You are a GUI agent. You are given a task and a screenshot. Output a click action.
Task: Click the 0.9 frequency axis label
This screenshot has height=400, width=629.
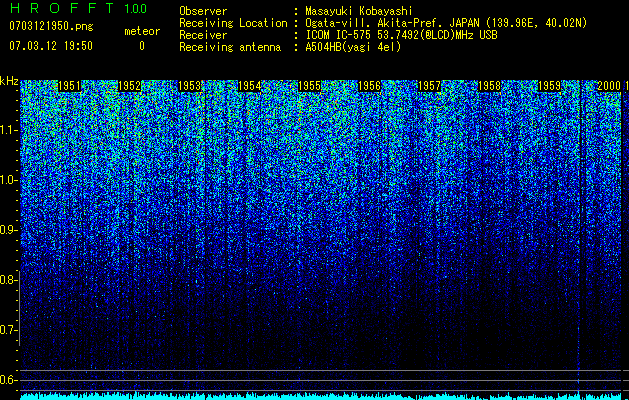(x=8, y=230)
